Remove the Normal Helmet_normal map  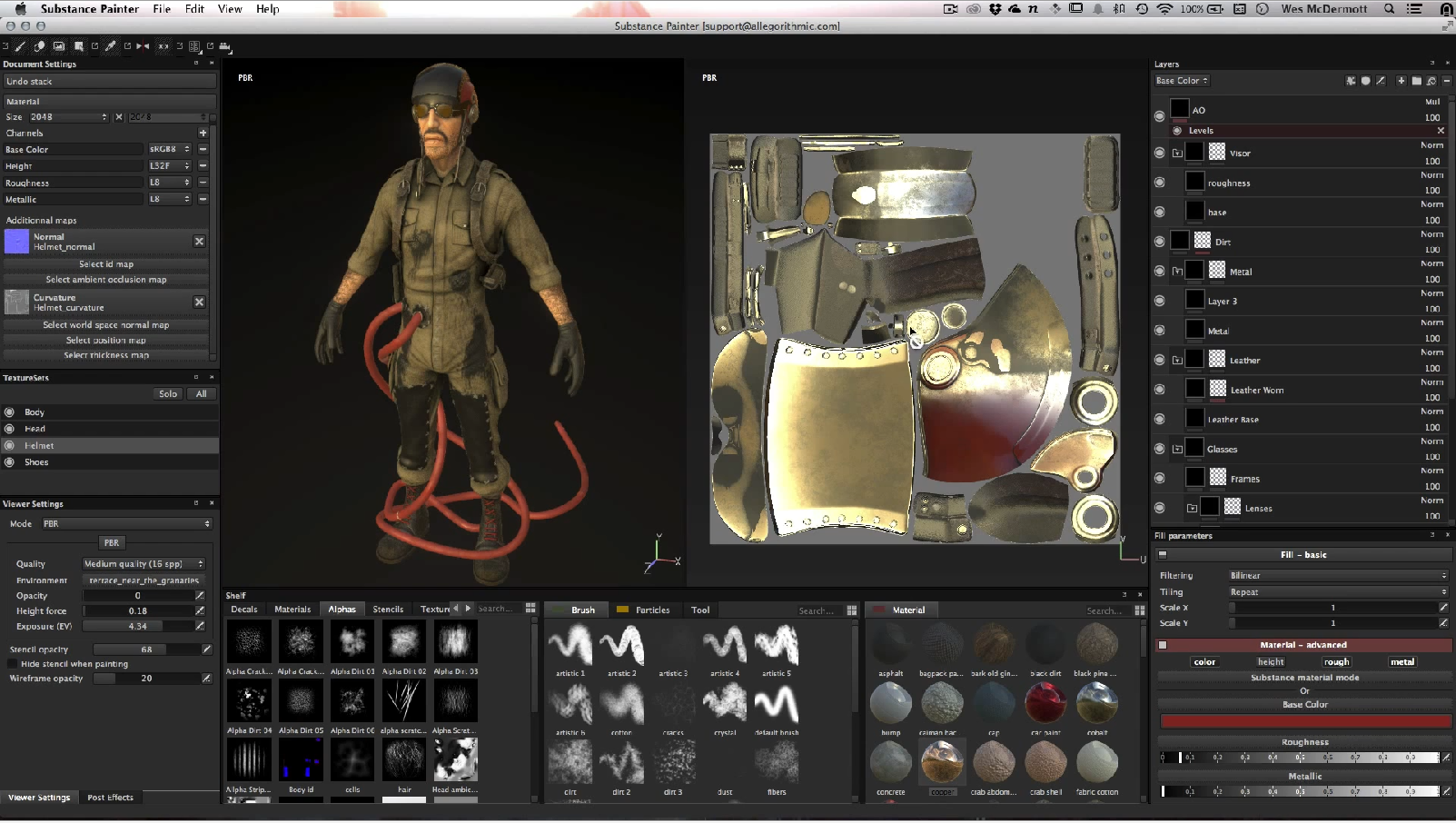[199, 242]
